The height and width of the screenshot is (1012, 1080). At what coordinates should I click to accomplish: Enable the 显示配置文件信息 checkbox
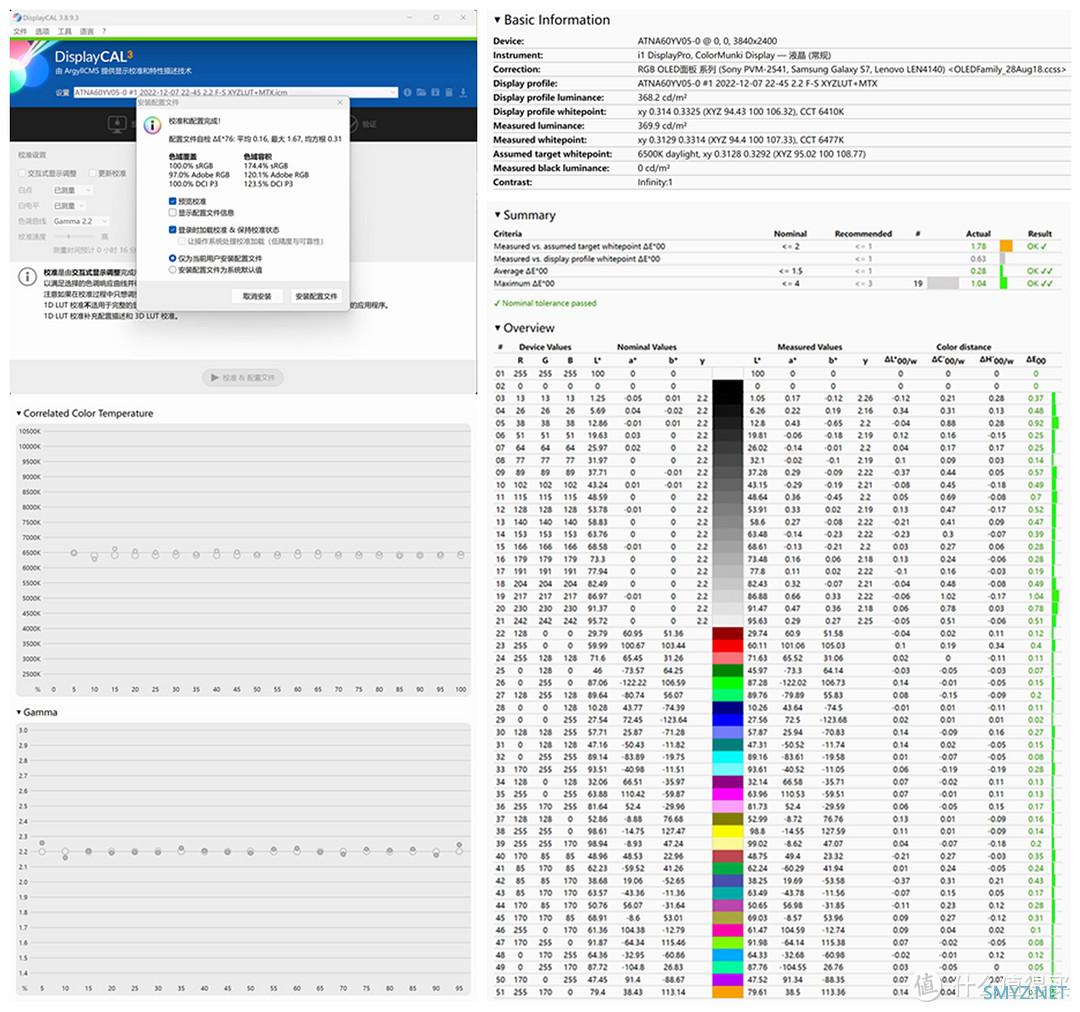(172, 213)
